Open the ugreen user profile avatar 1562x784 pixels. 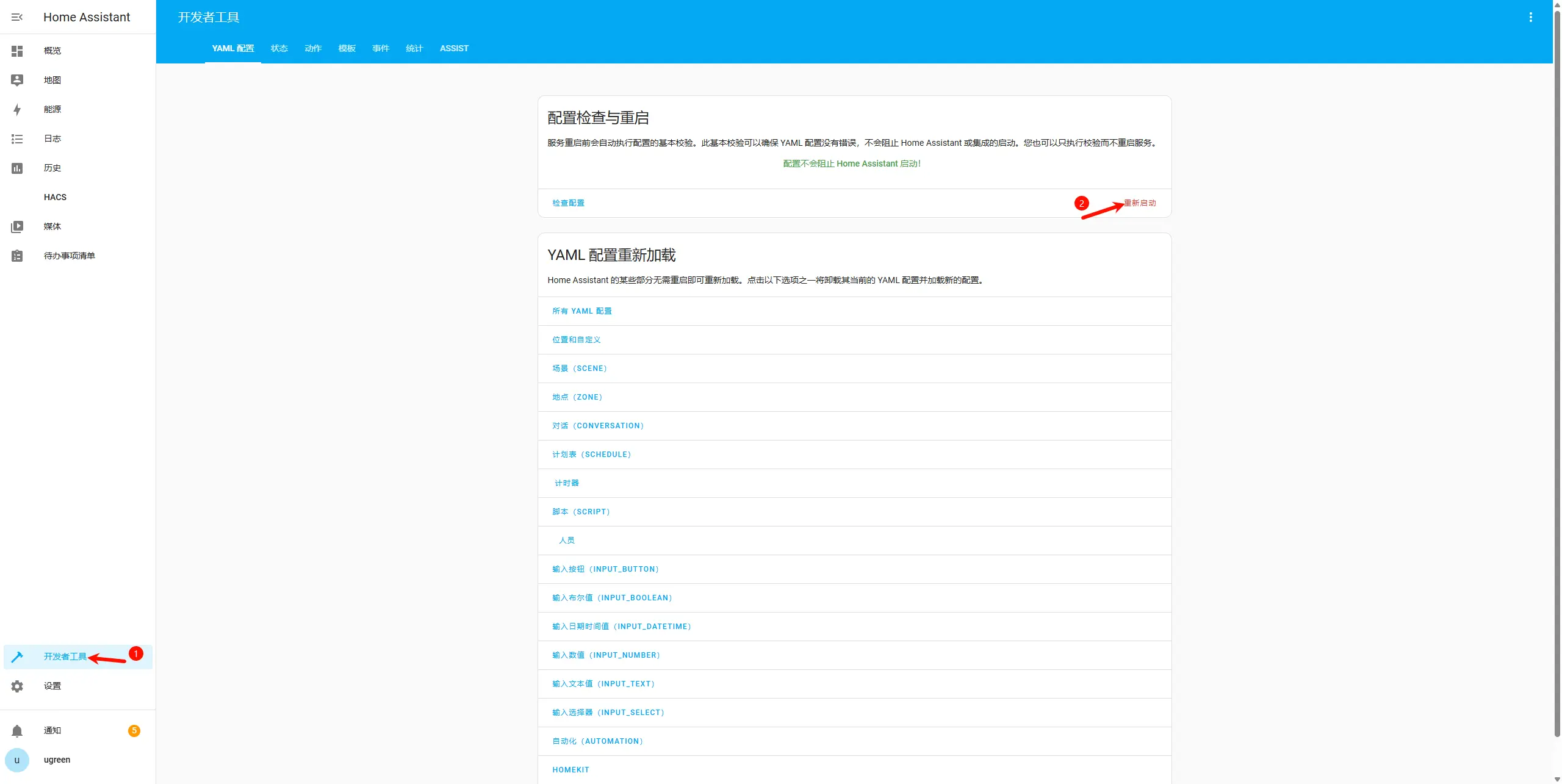point(17,760)
